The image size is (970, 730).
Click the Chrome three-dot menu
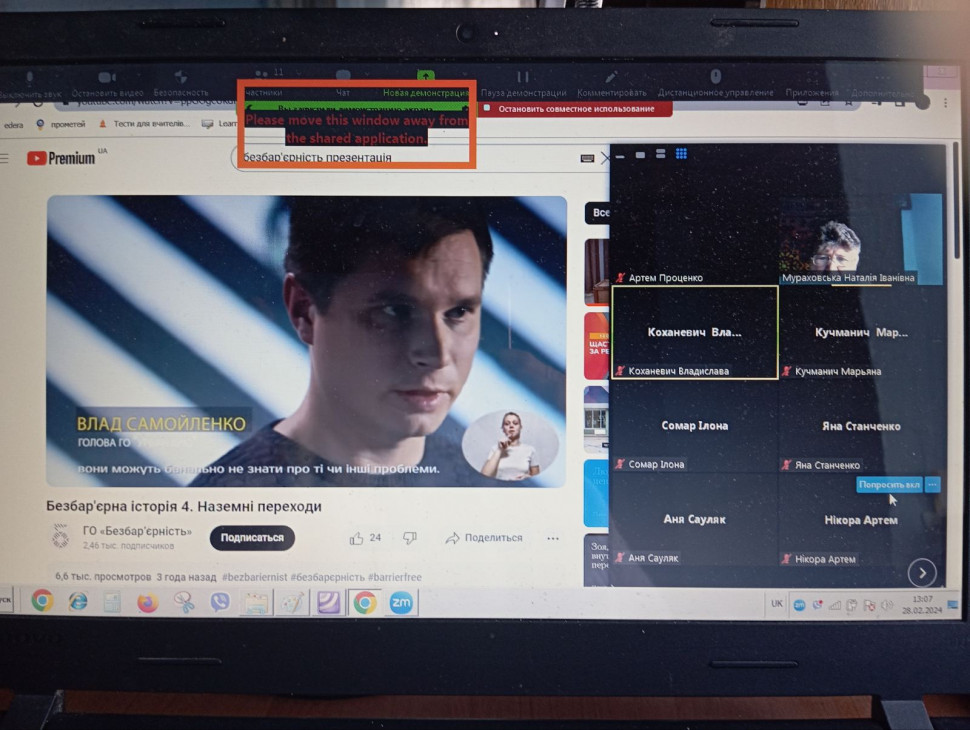pyautogui.click(x=945, y=103)
